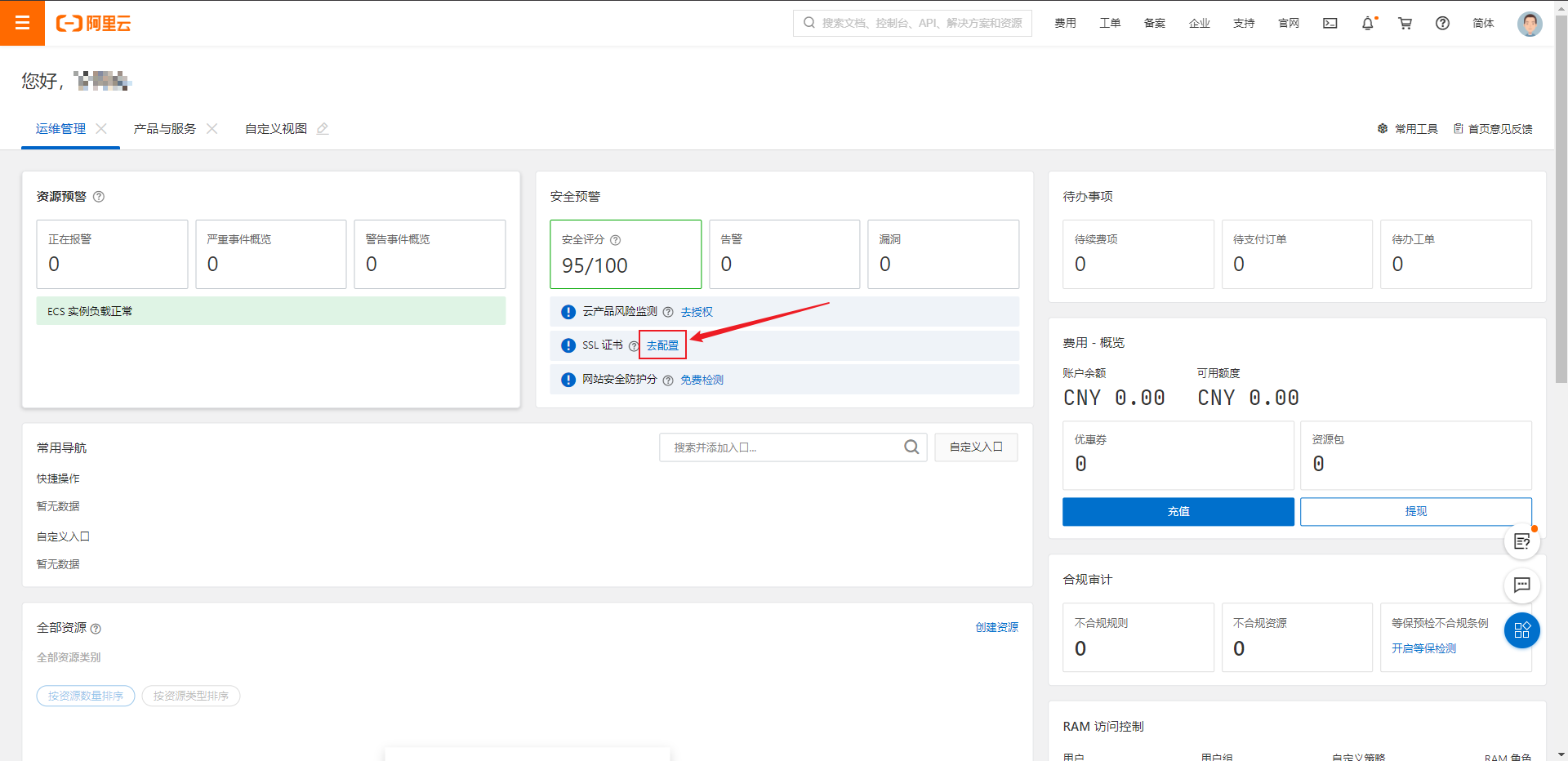1568x761 pixels.
Task: Click the Alibaba Cloud logo
Action: pyautogui.click(x=93, y=23)
